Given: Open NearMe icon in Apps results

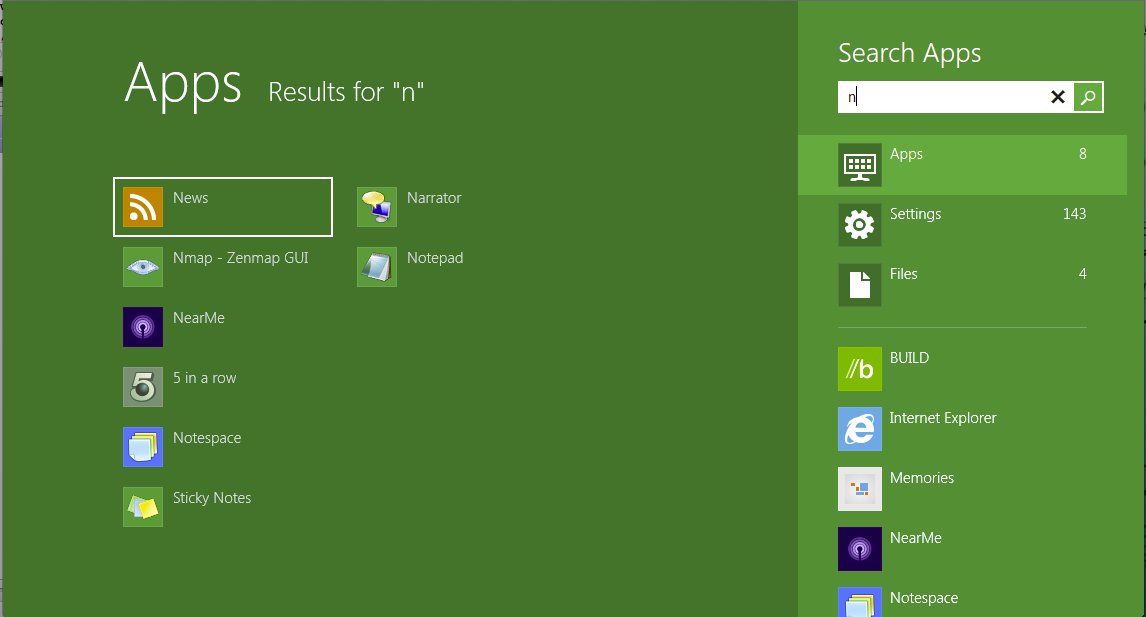Looking at the screenshot, I should coord(143,327).
